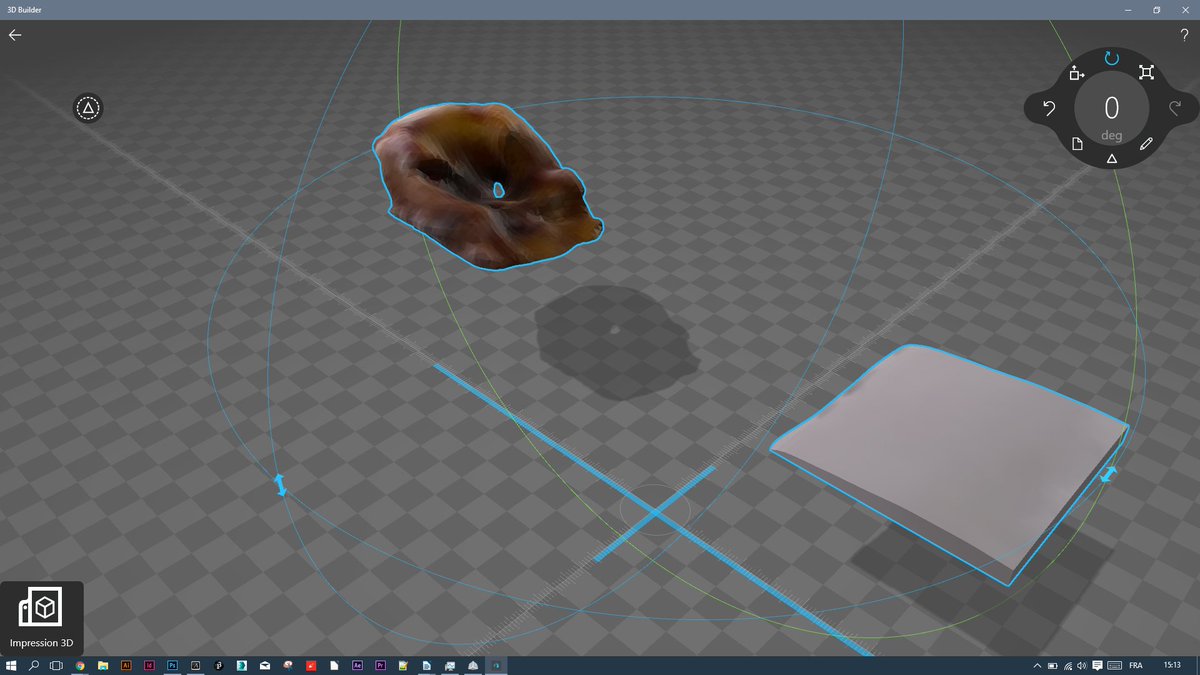Viewport: 1200px width, 675px height.
Task: Click the rotation degree value 0
Action: click(1111, 108)
